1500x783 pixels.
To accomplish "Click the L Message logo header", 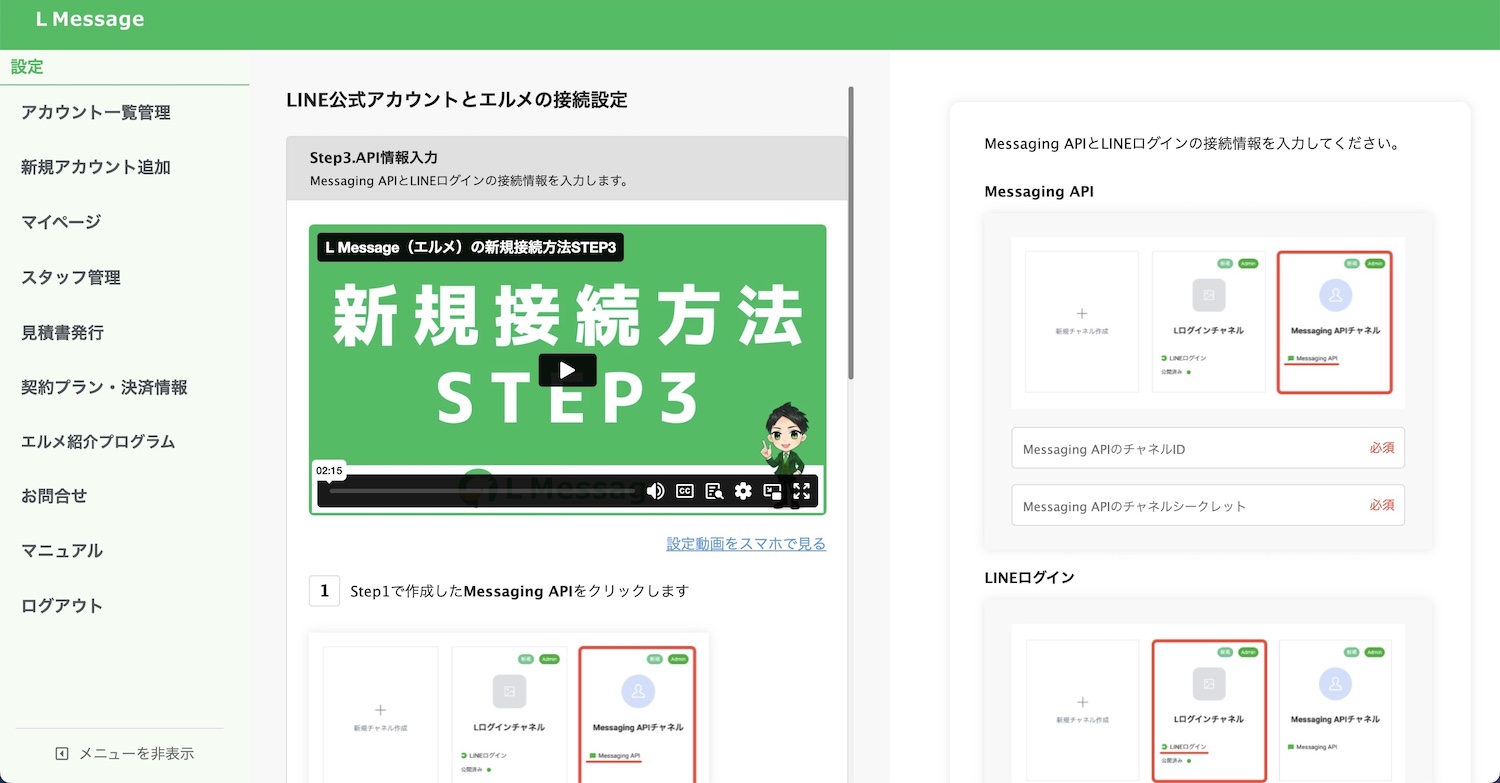I will point(89,19).
